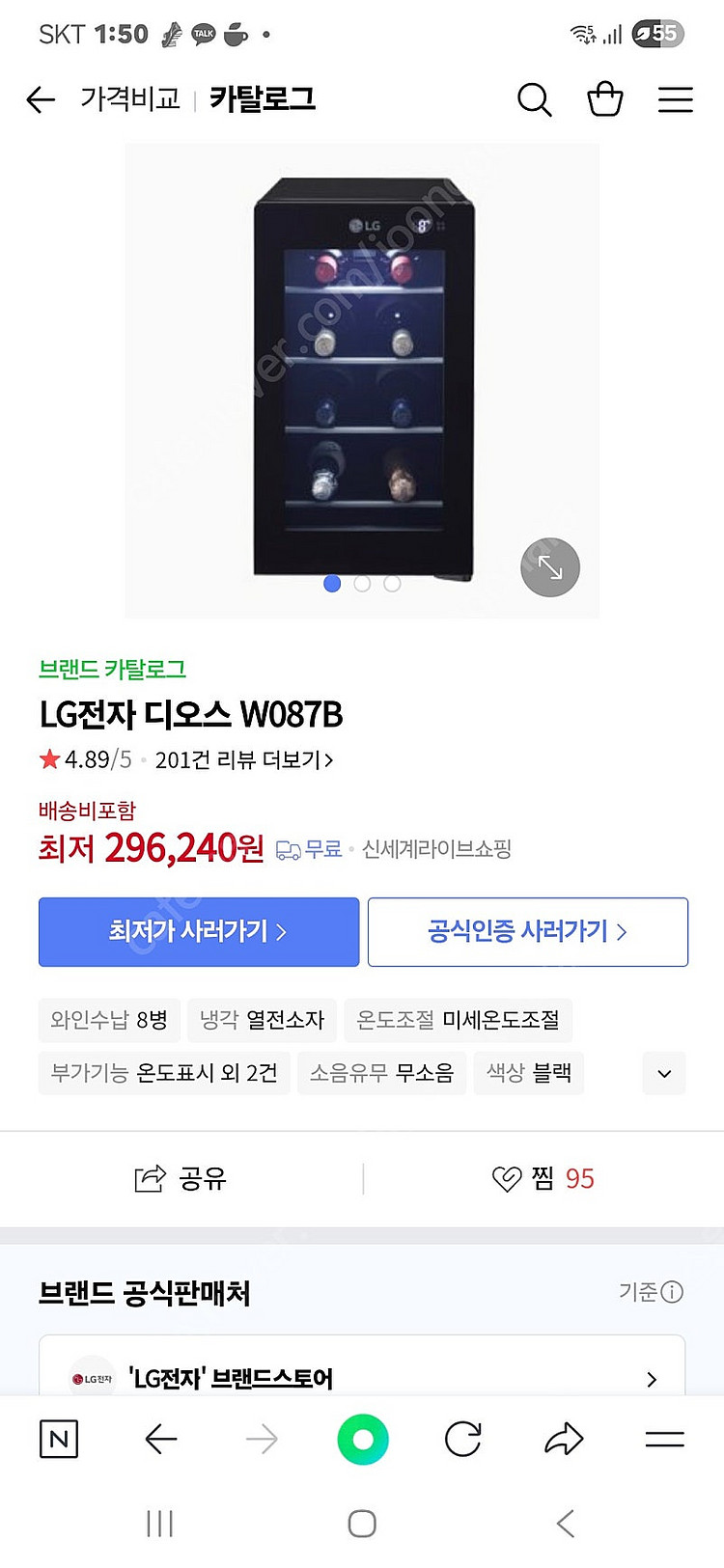
Task: Tap the browser share arrow icon
Action: coord(564,1440)
